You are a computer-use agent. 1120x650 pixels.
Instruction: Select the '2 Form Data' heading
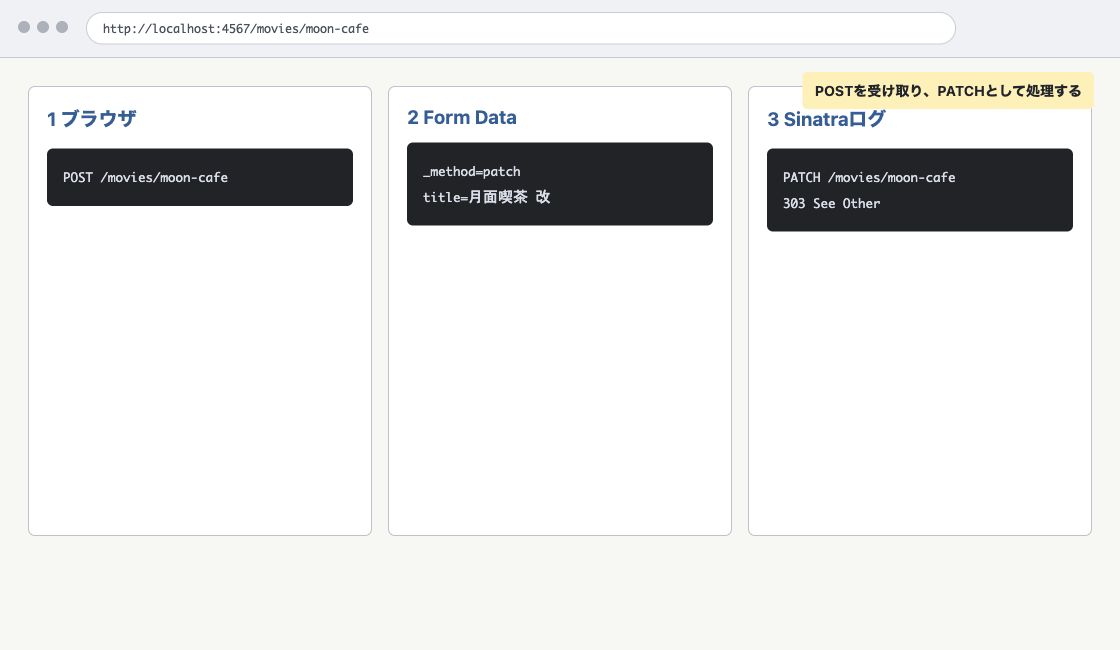461,118
